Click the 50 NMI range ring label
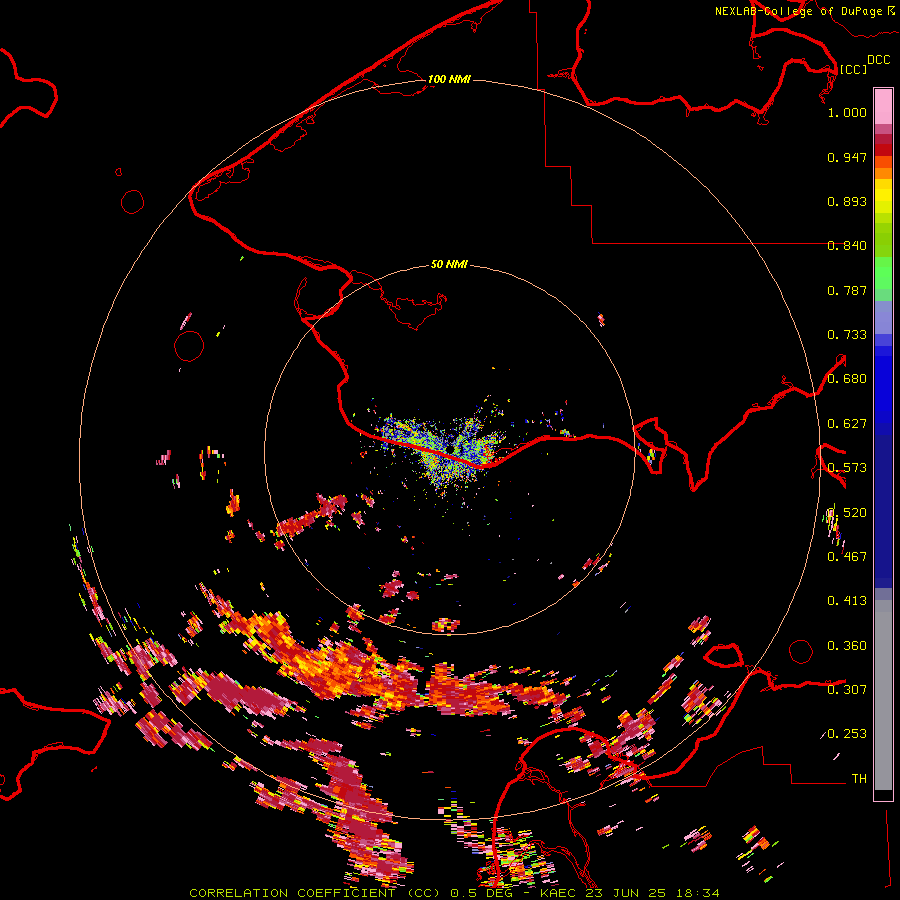The image size is (900, 900). pyautogui.click(x=449, y=264)
